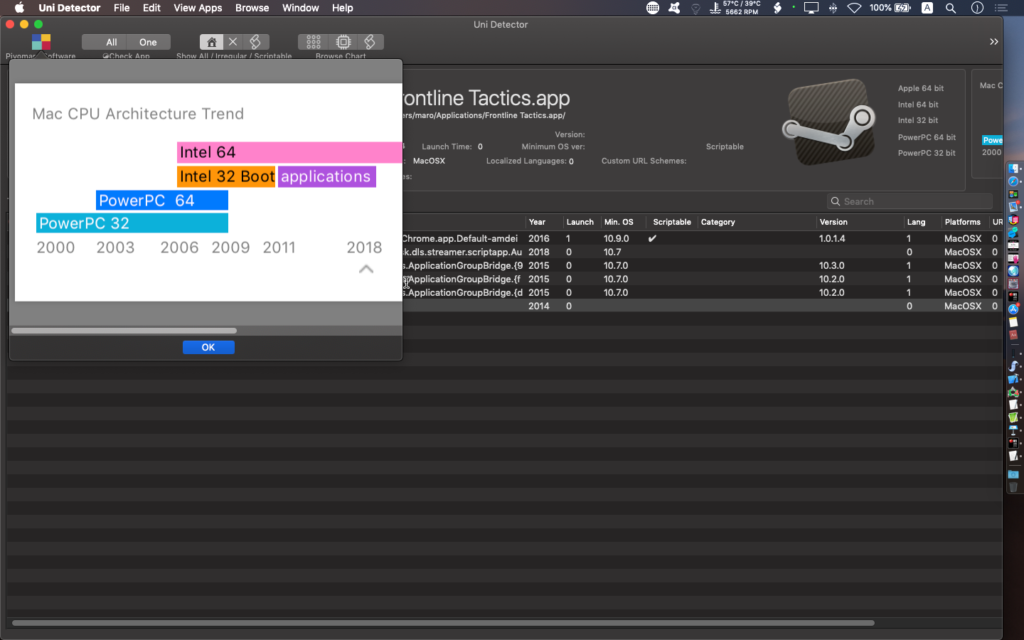Open the File menu
Viewport: 1024px width, 640px height.
(121, 8)
